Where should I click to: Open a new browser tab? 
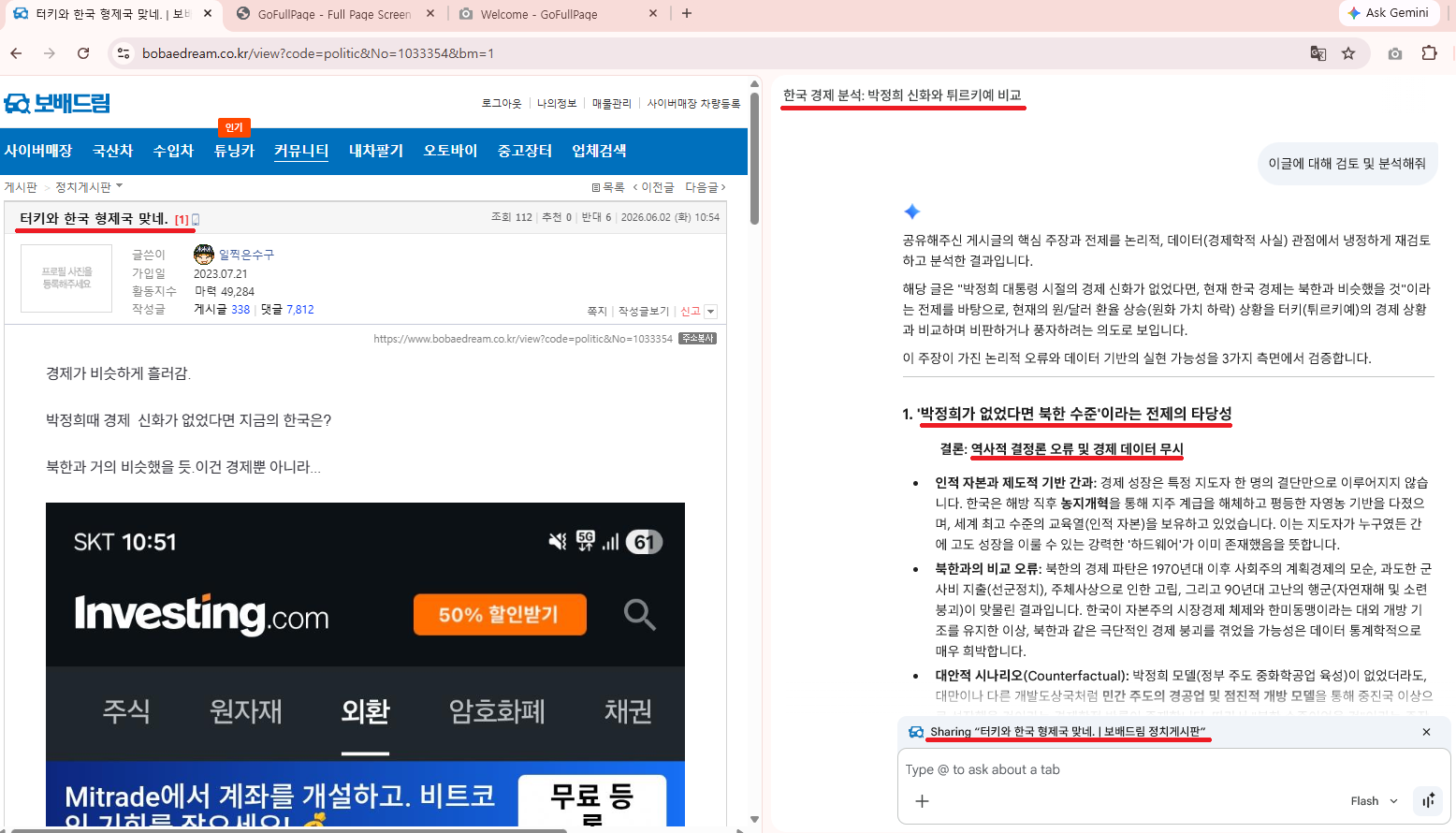687,13
